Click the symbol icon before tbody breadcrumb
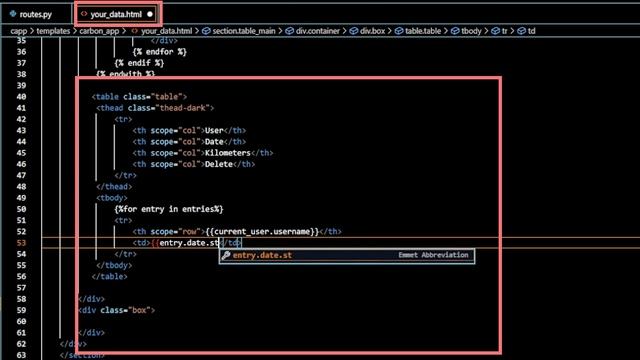This screenshot has width=640, height=360. coord(455,31)
